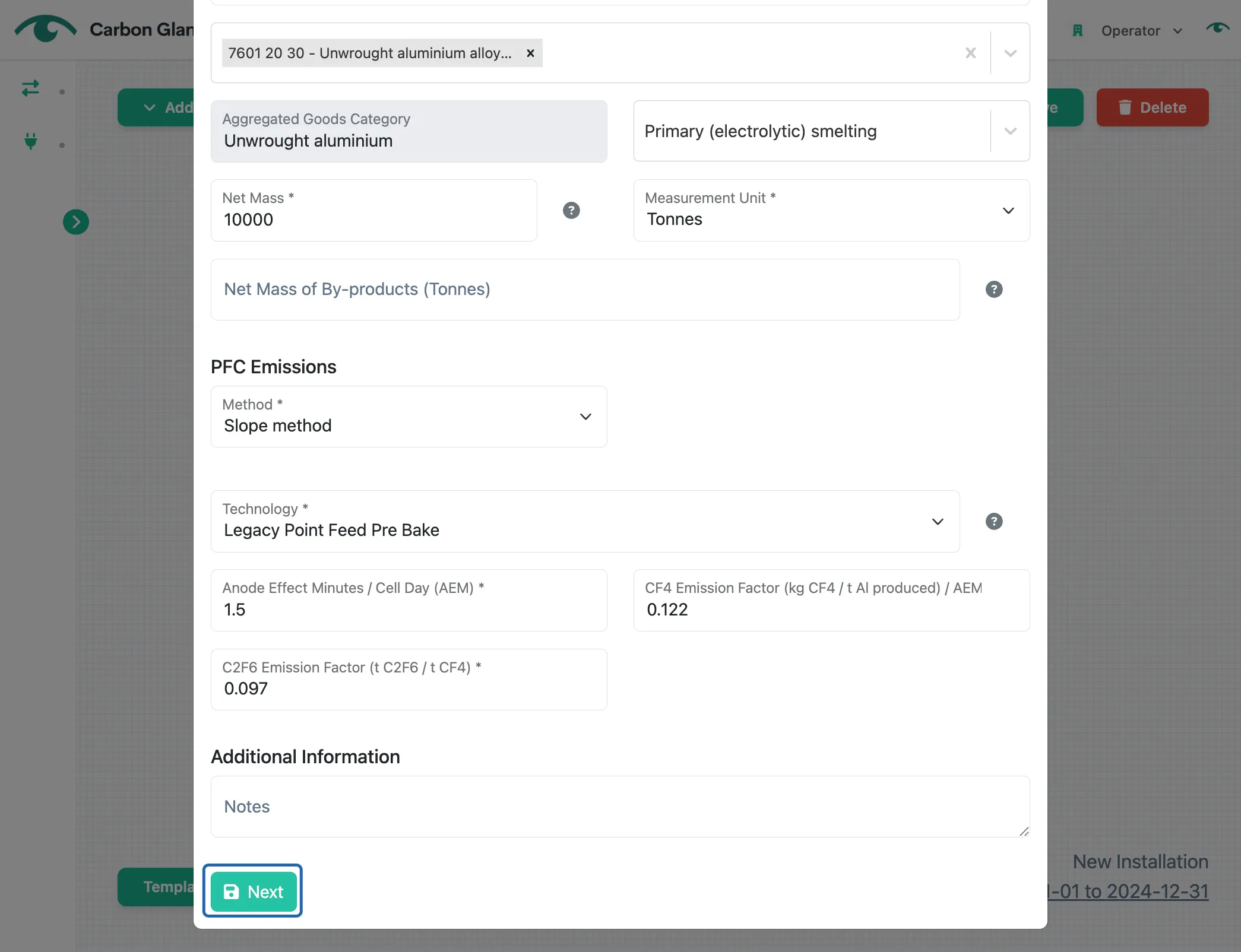Open the Primary (electrolytic) smelting dropdown
The height and width of the screenshot is (952, 1241).
coord(831,131)
